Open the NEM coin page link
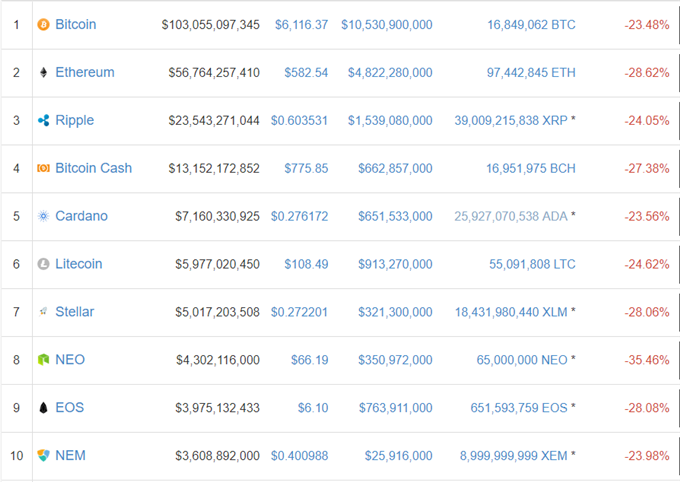 71,455
